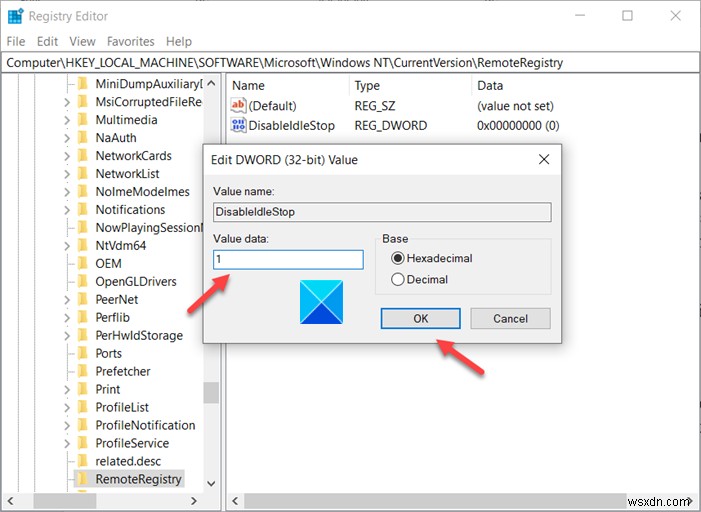Select the NowPlayingSession folder icon
Viewport: 701px width, 512px height.
point(83,228)
